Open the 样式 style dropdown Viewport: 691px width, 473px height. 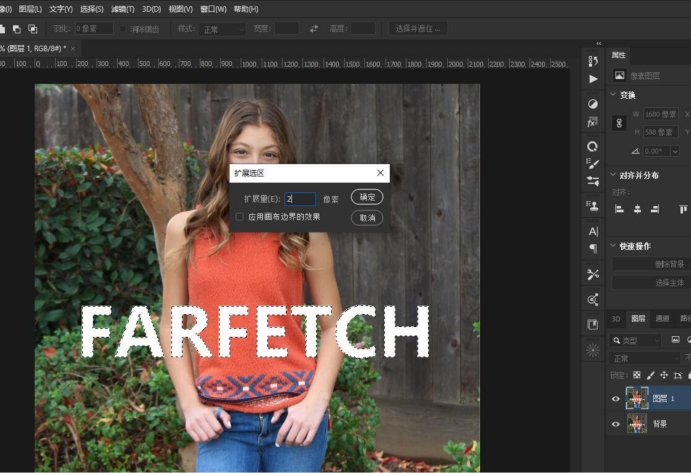point(223,29)
